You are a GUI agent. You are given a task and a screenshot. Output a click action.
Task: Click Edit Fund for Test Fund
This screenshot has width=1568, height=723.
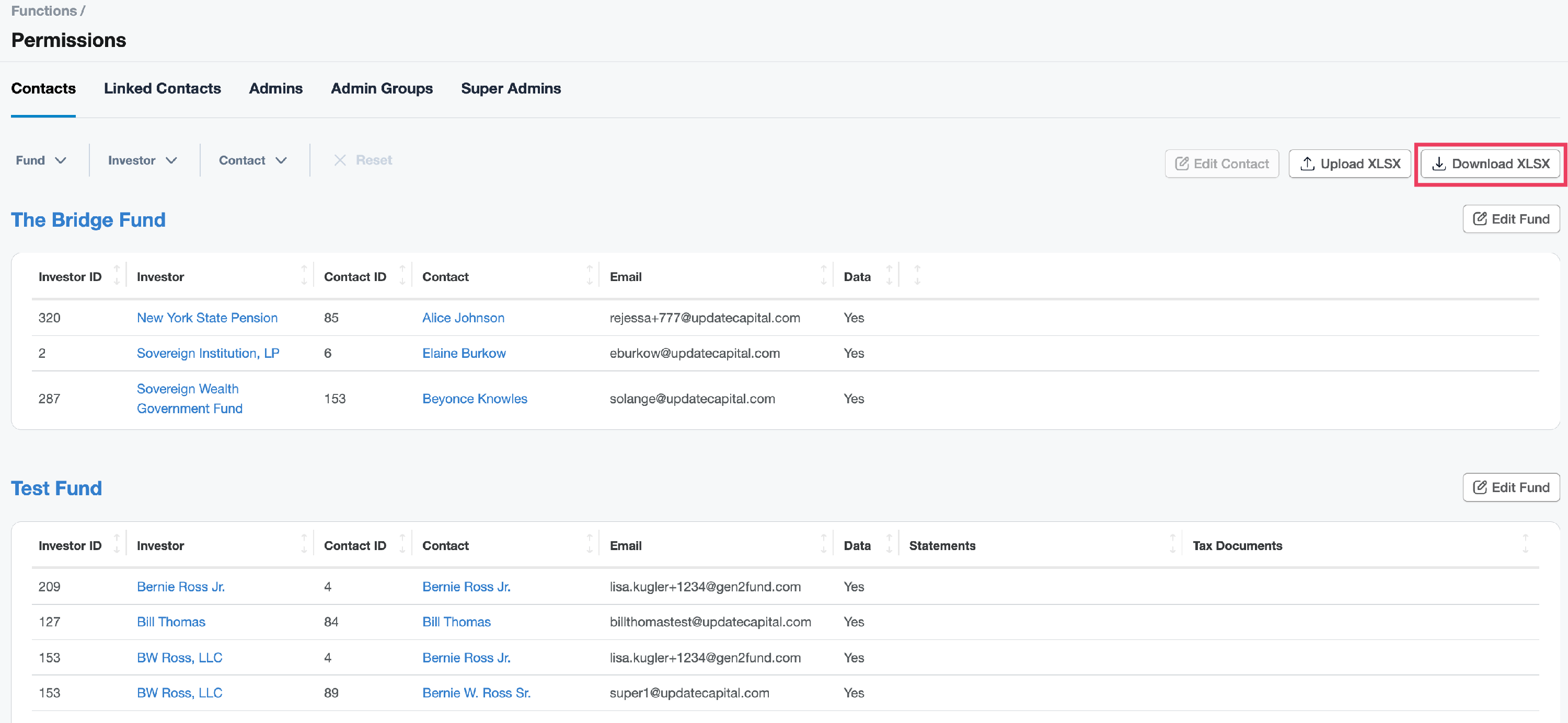pos(1511,487)
